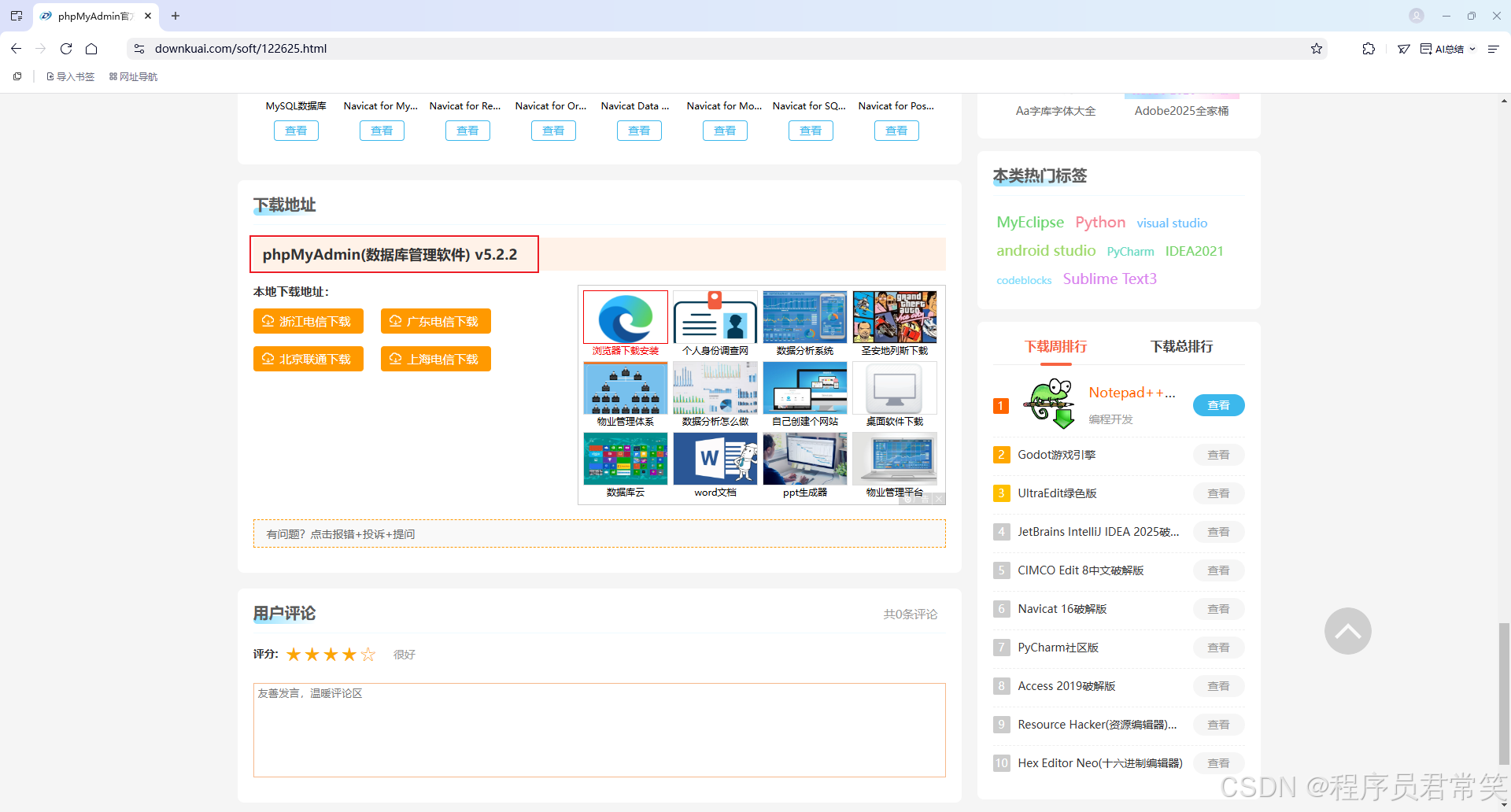Switch to the 下载总排行 tab

tap(1181, 346)
